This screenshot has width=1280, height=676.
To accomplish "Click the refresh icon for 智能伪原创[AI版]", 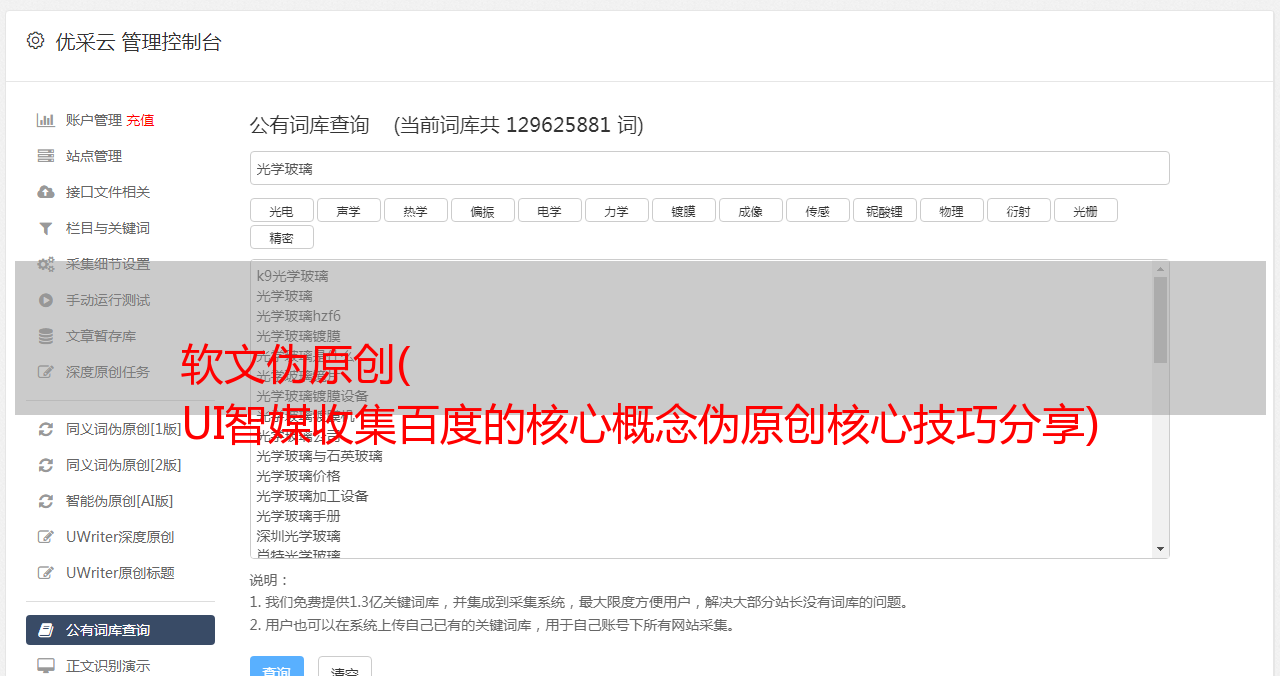I will tap(46, 501).
